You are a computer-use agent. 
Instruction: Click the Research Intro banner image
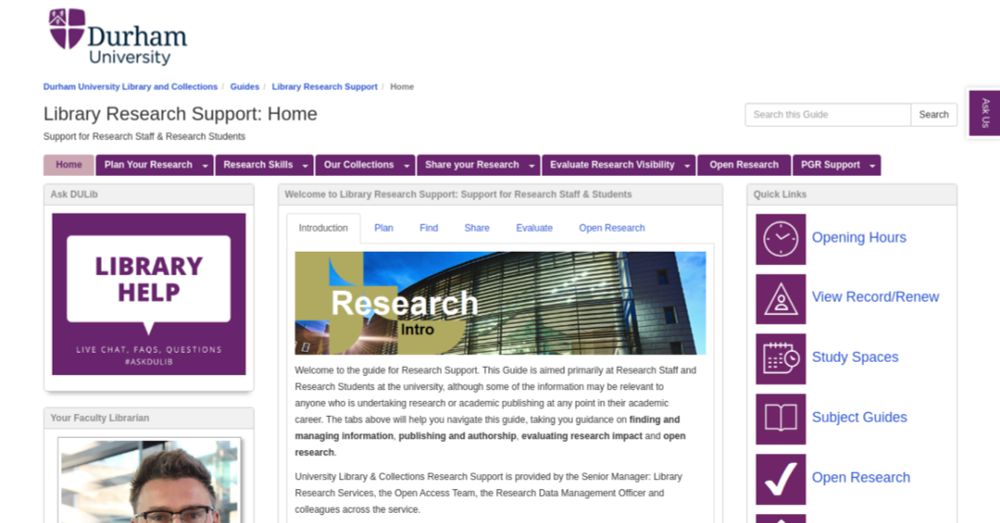point(500,303)
